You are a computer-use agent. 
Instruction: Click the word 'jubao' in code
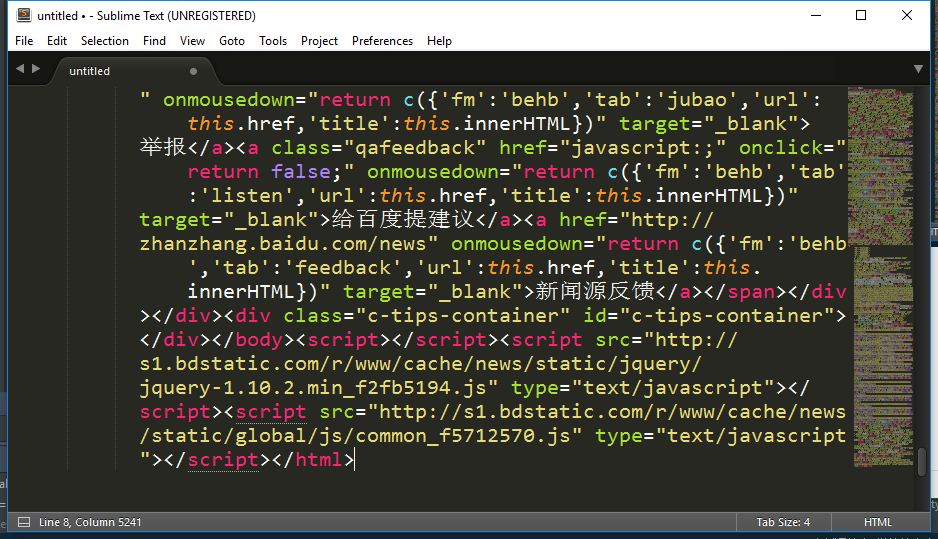[697, 100]
